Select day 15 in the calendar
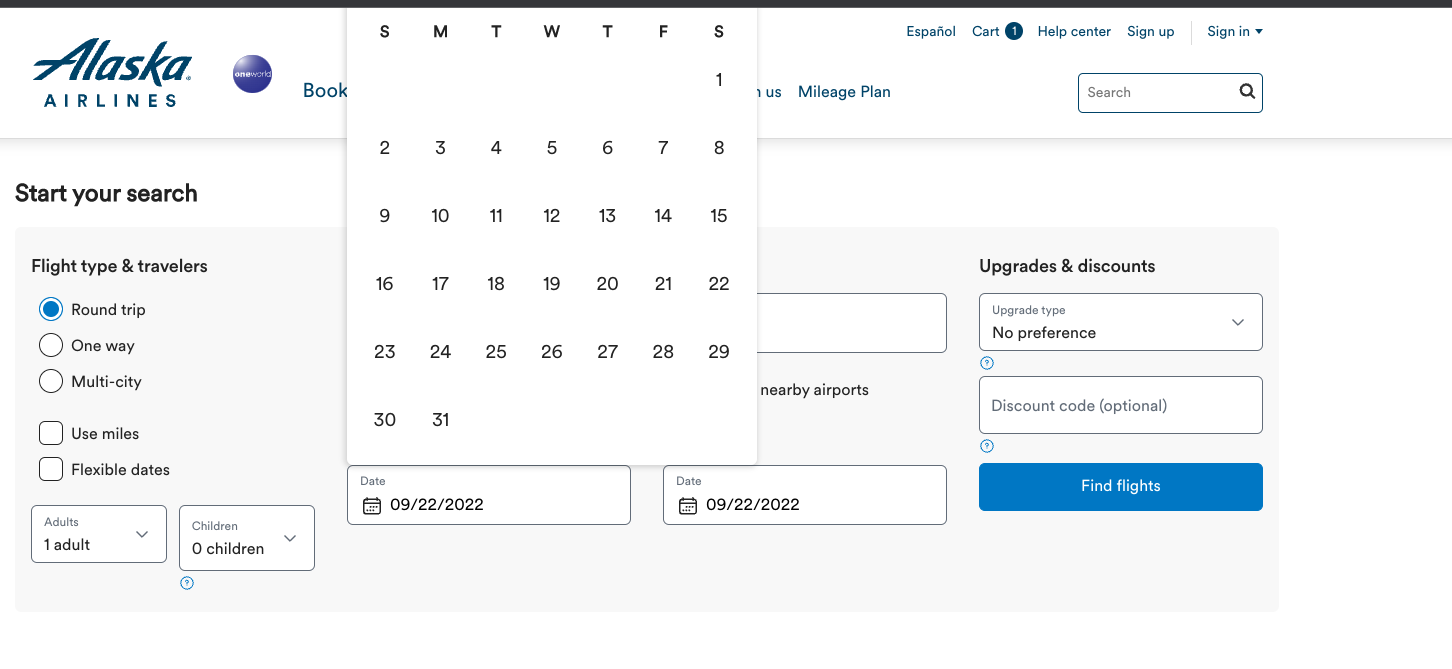Image resolution: width=1452 pixels, height=669 pixels. pyautogui.click(x=718, y=215)
